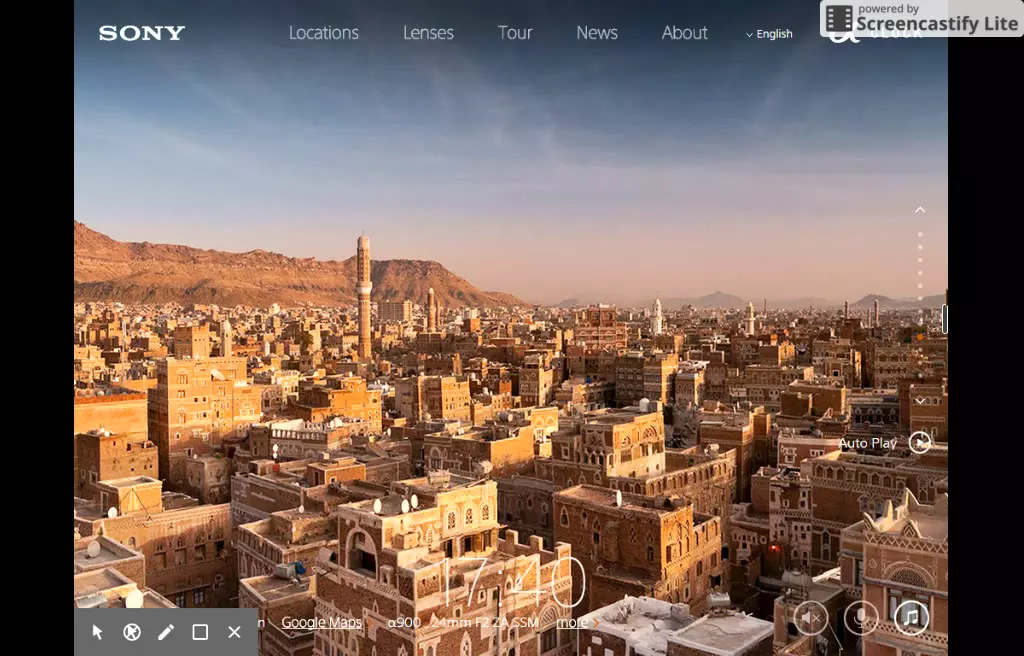The width and height of the screenshot is (1024, 656).
Task: Toggle the microphone narration button
Action: pos(861,617)
